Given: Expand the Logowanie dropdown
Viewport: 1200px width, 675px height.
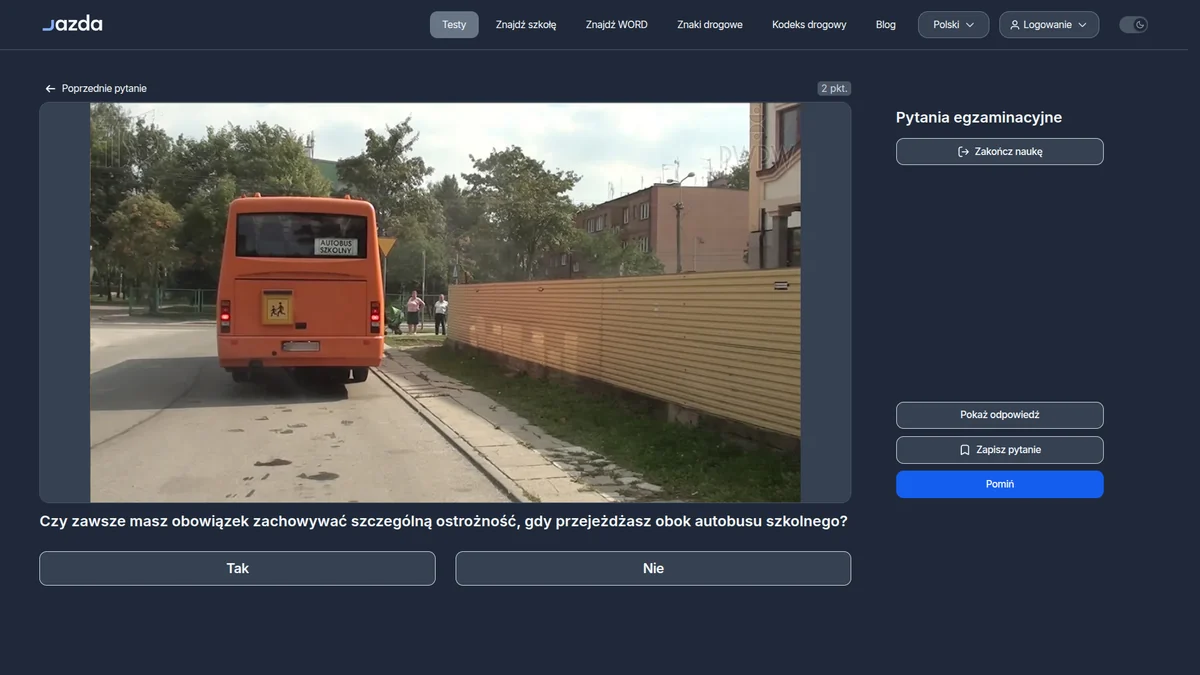Looking at the screenshot, I should [x=1049, y=25].
